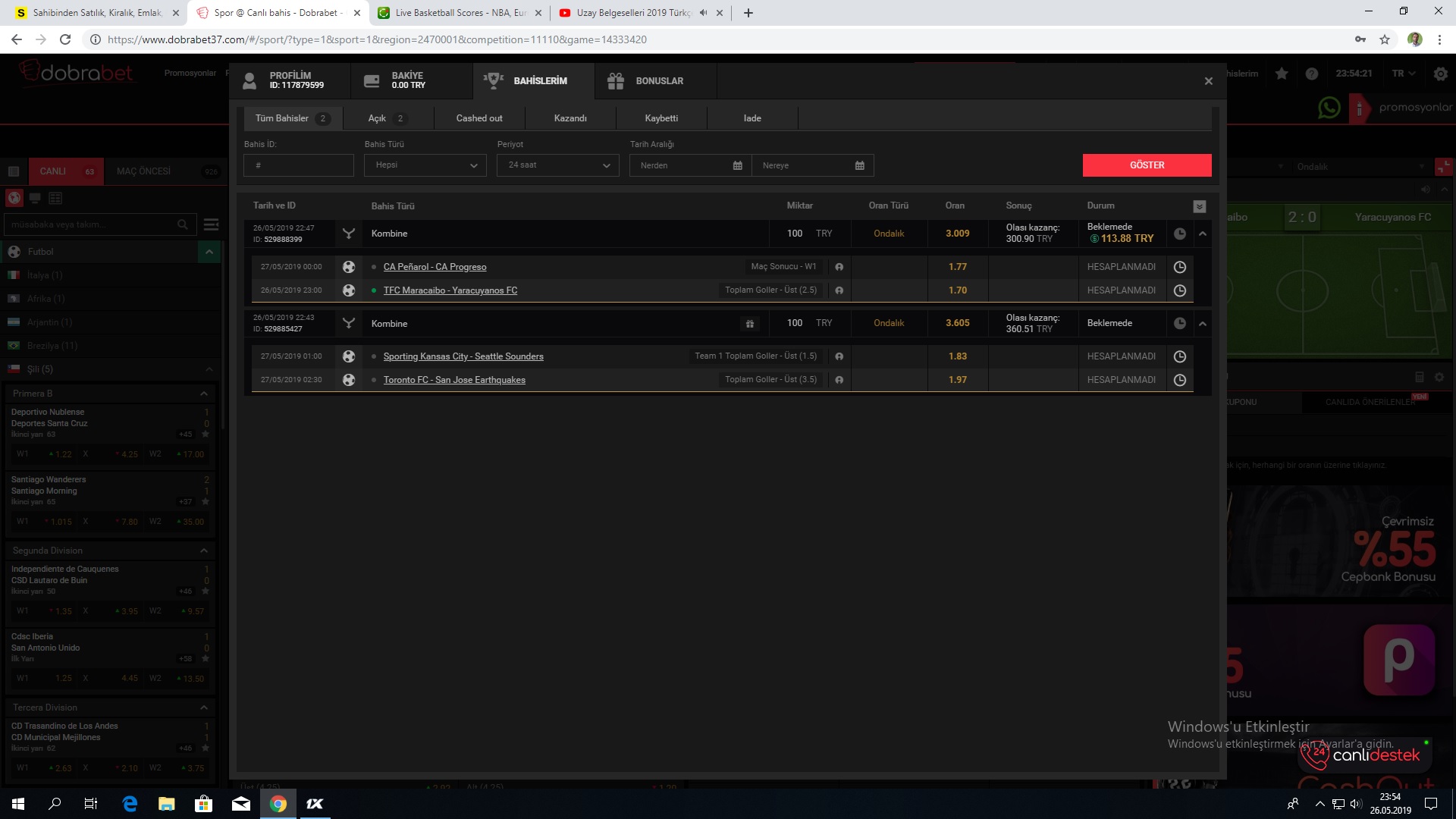Click clock icon on Sporting Kansas City row
The height and width of the screenshot is (819, 1456).
click(x=1180, y=356)
